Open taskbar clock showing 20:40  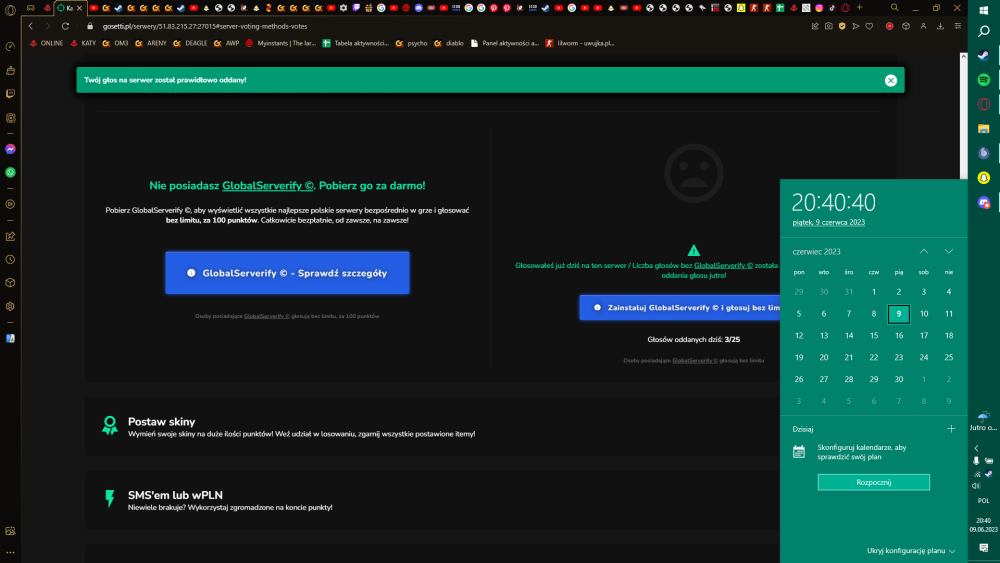pos(983,525)
